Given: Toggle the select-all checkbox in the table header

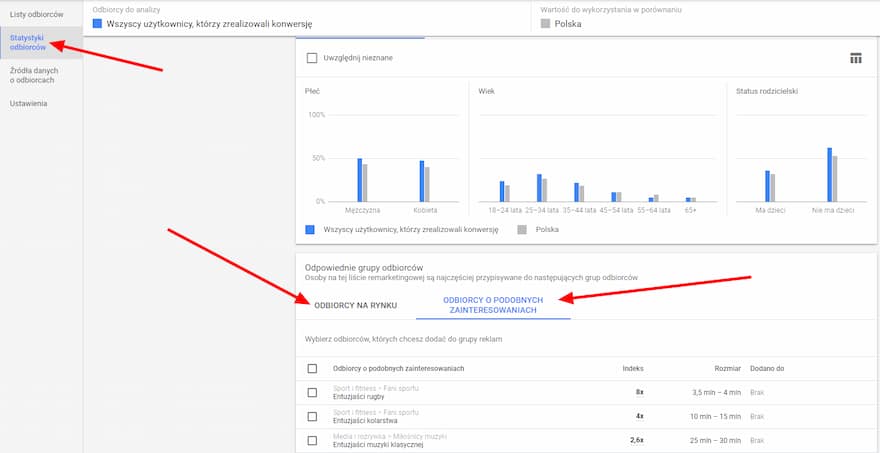Looking at the screenshot, I should [312, 369].
